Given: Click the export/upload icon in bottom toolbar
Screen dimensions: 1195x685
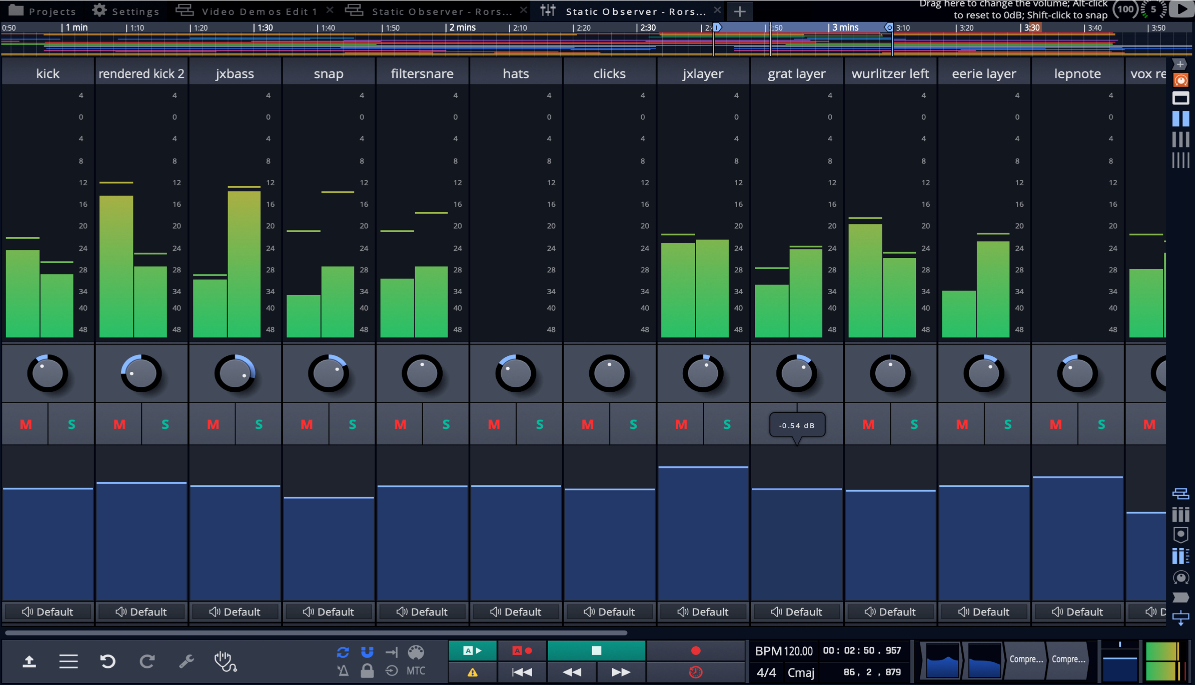Looking at the screenshot, I should click(x=29, y=661).
